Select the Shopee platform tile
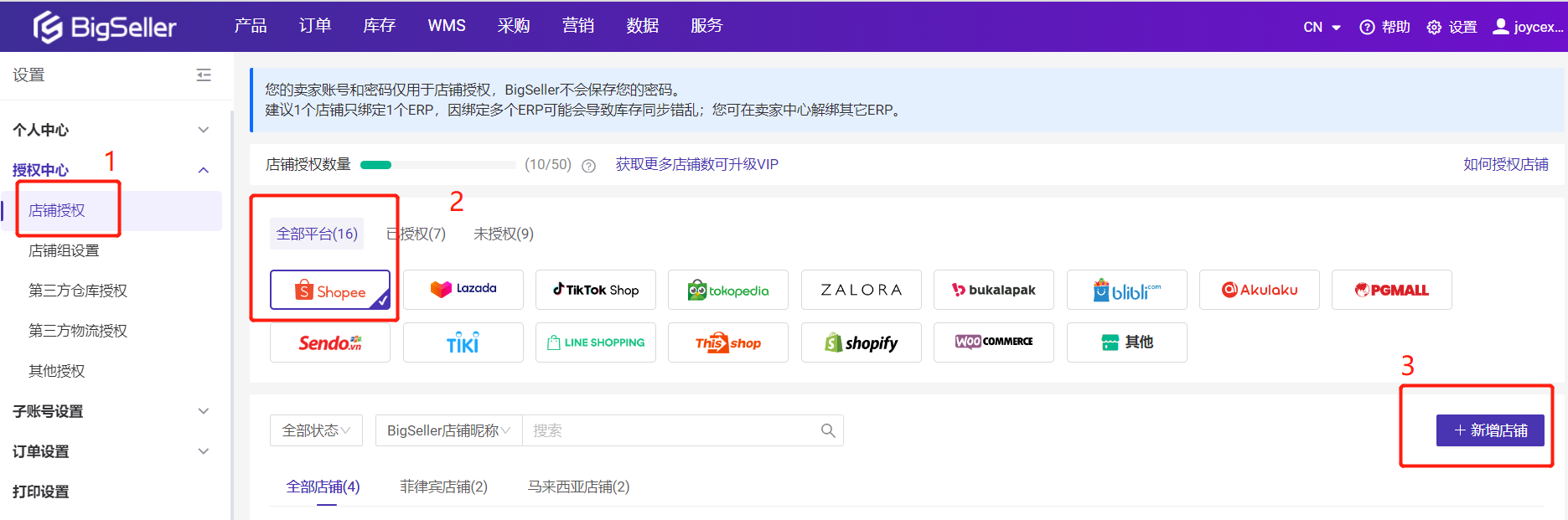The width and height of the screenshot is (1568, 520). click(330, 290)
